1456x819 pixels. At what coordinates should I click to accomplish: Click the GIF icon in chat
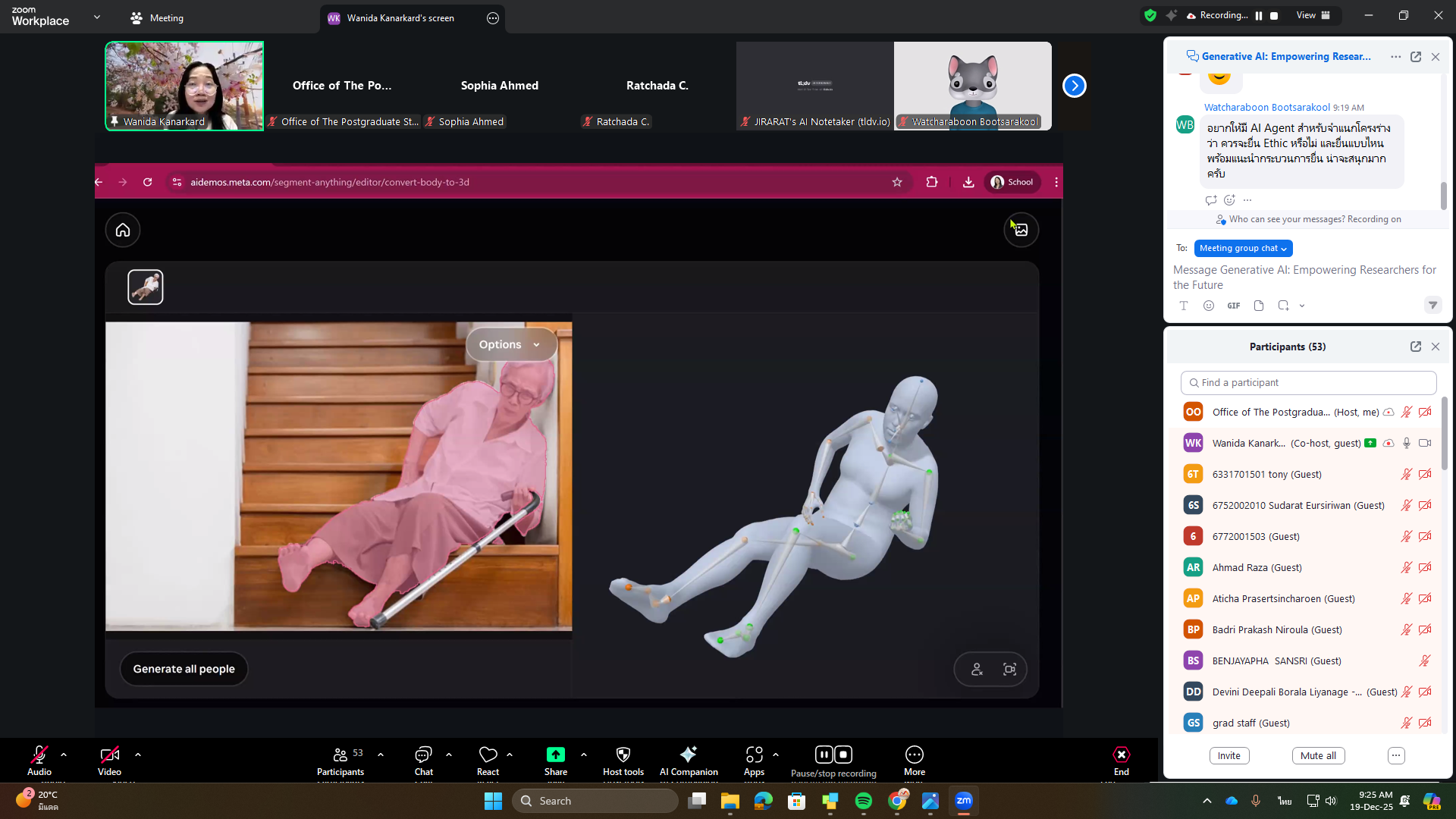click(1234, 306)
